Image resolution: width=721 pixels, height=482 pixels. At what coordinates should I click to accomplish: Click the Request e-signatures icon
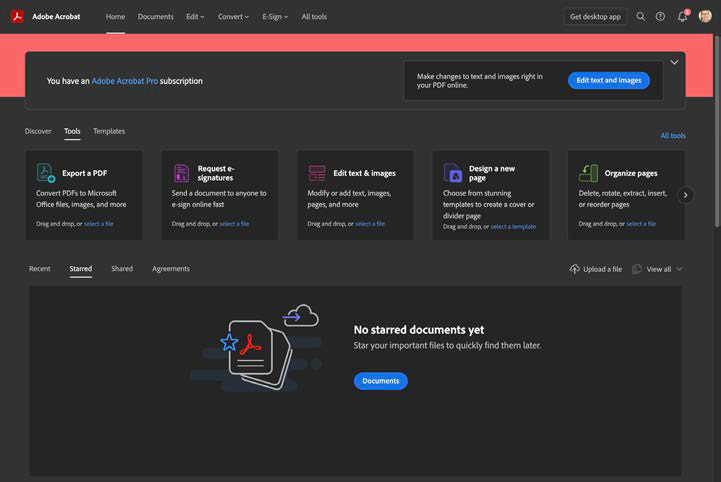click(181, 173)
